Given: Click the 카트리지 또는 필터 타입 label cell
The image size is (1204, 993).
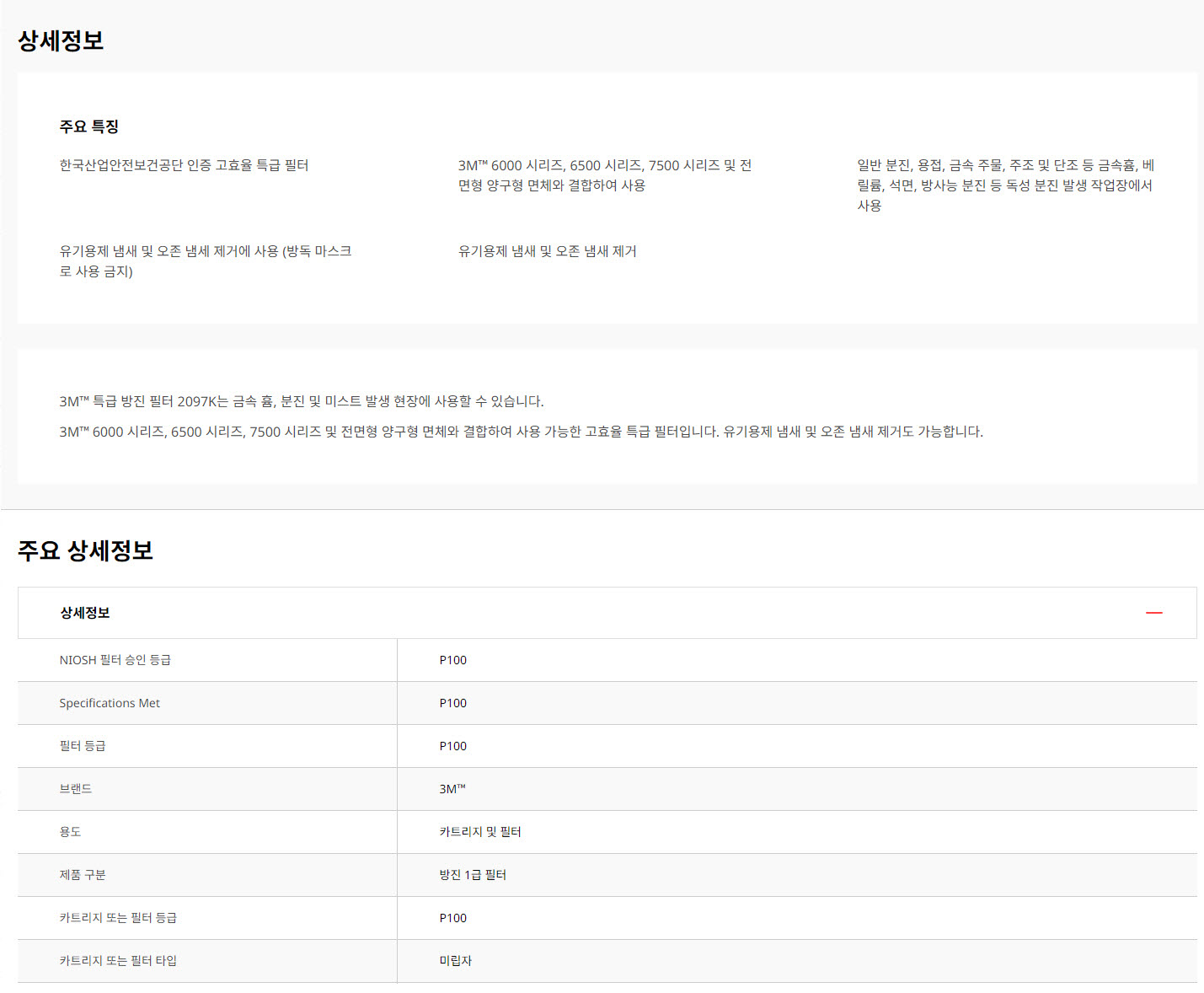Looking at the screenshot, I should 207,961.
